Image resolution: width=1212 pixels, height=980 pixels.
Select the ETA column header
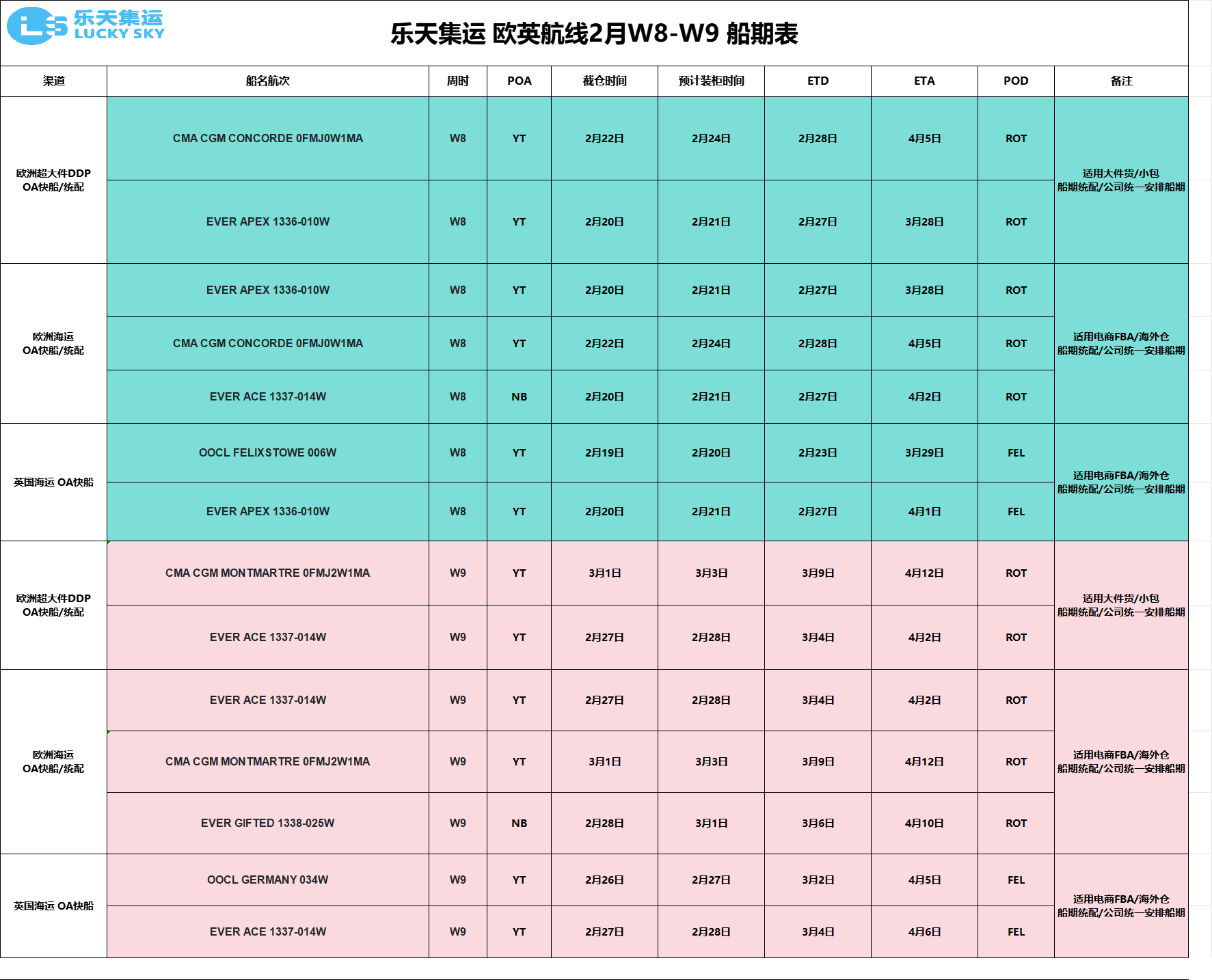coord(925,81)
